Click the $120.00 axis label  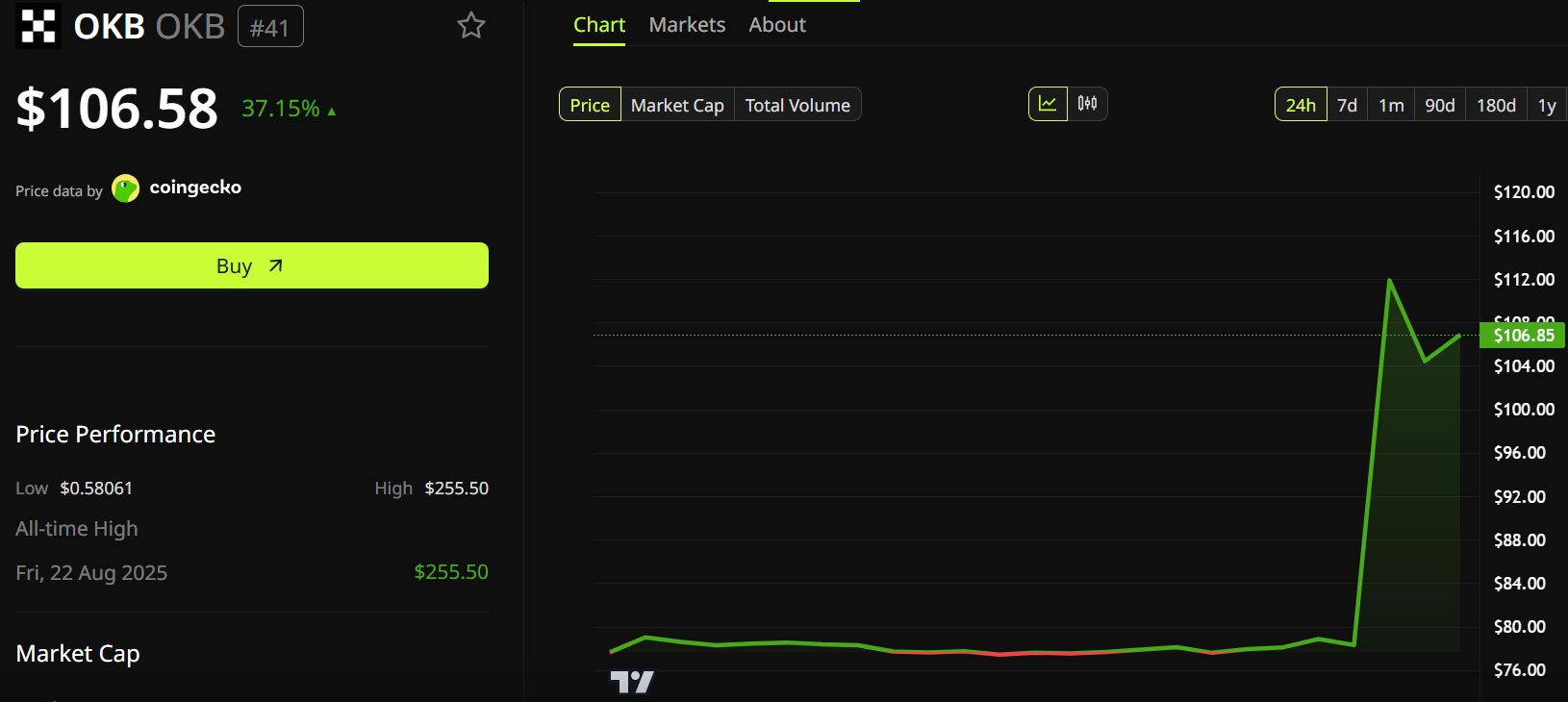[x=1524, y=192]
